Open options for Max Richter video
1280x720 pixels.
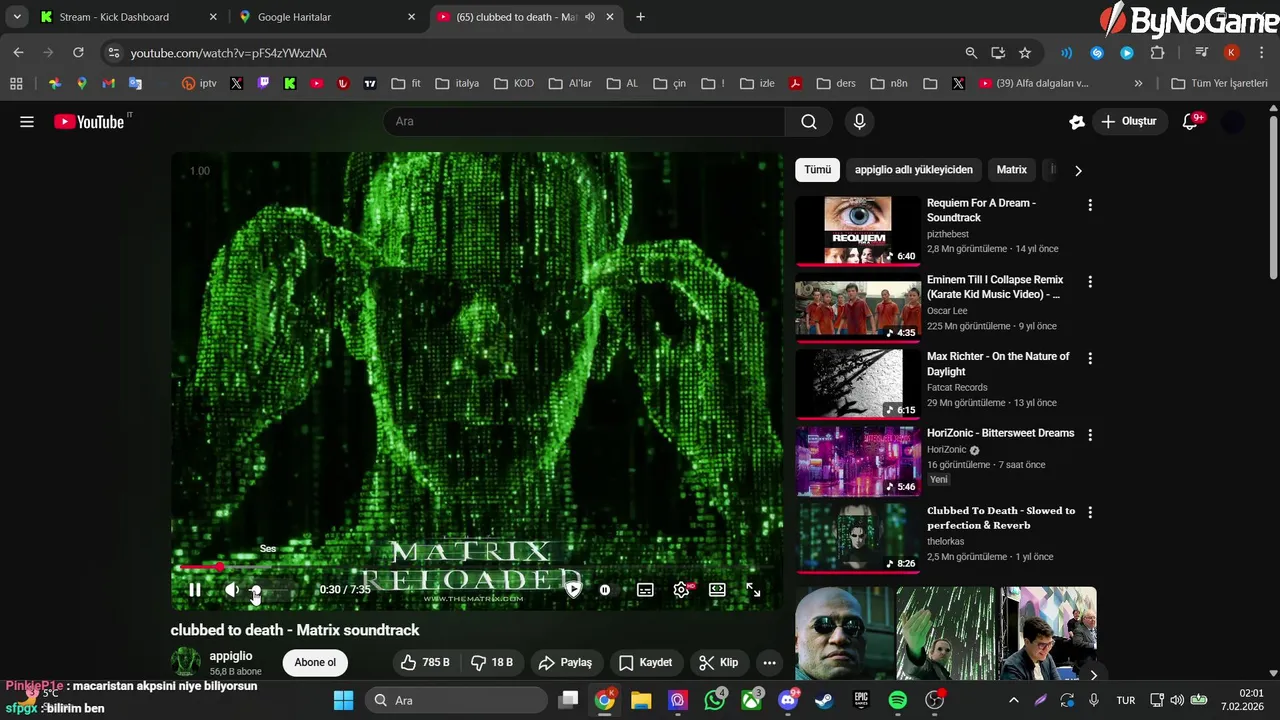[x=1090, y=358]
